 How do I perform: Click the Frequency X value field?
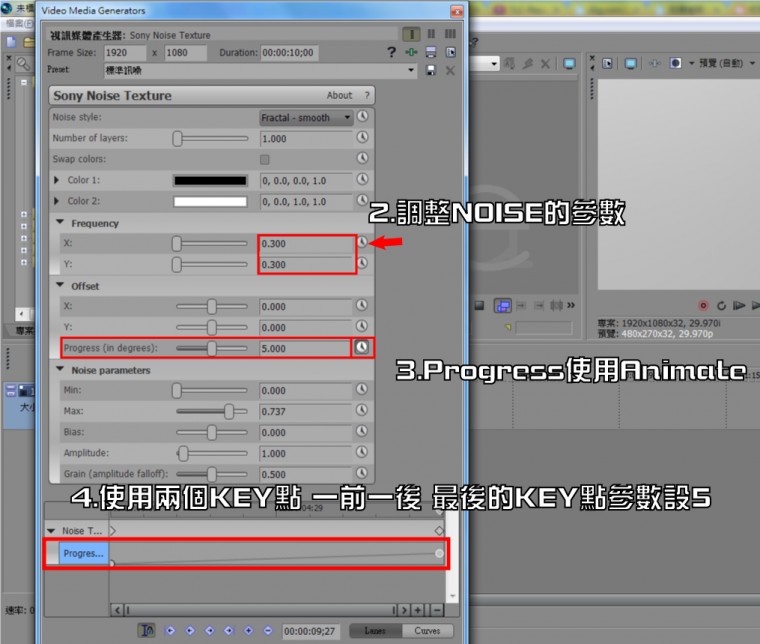(306, 244)
